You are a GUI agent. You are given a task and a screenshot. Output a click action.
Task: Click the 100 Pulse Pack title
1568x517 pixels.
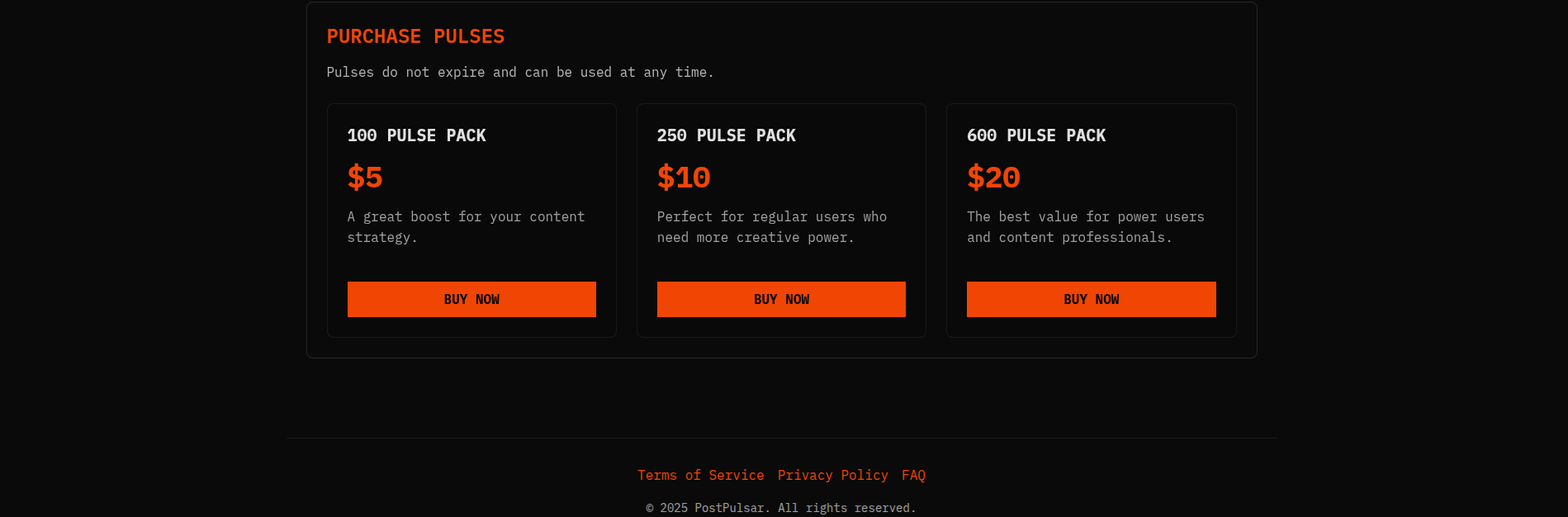[416, 135]
